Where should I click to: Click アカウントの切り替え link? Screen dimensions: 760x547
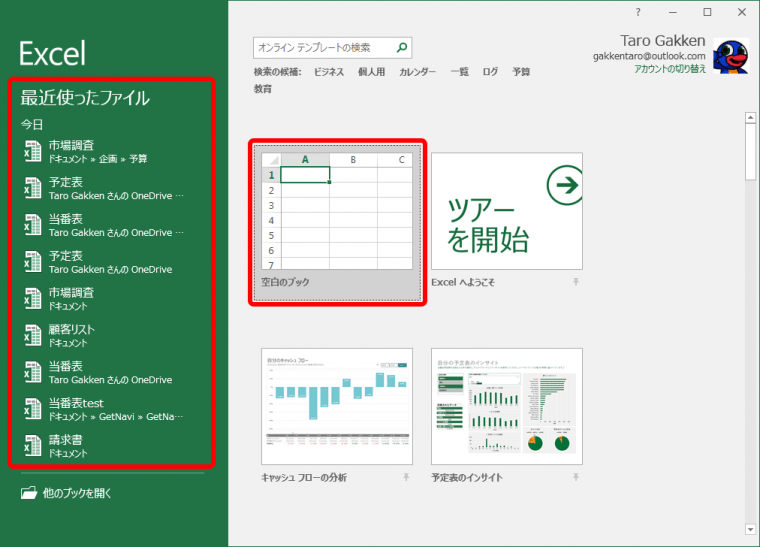pyautogui.click(x=670, y=69)
